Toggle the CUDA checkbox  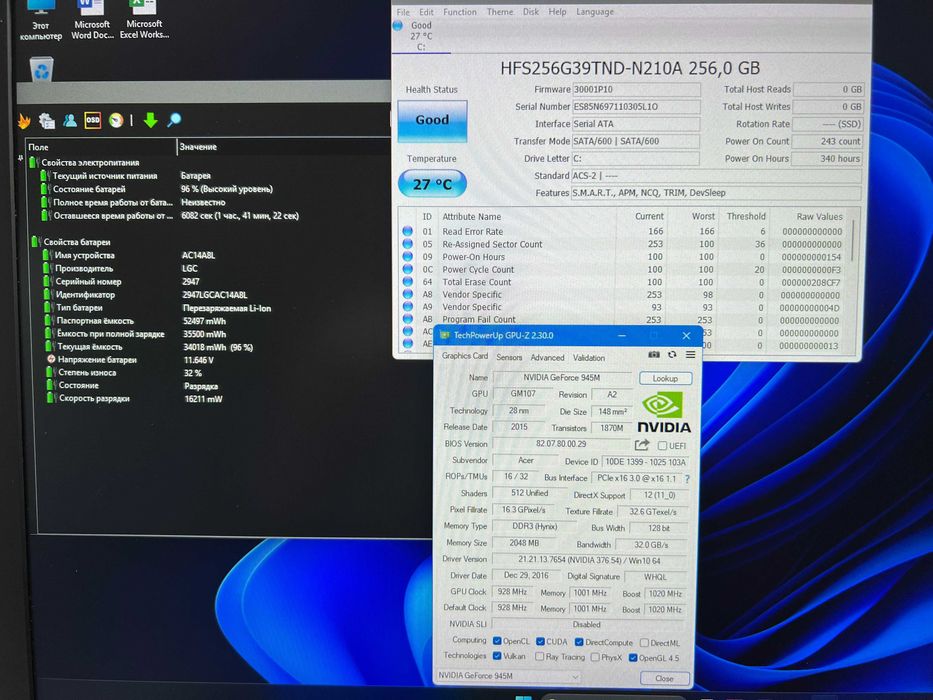point(540,642)
